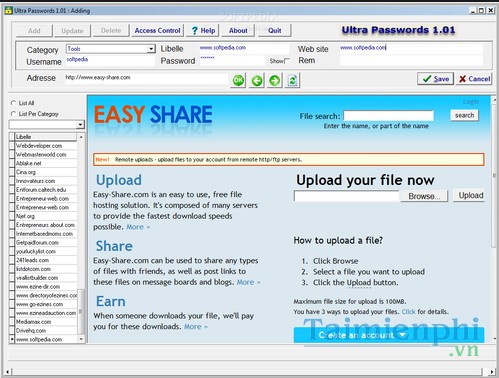Click the Web site input field

click(x=411, y=48)
